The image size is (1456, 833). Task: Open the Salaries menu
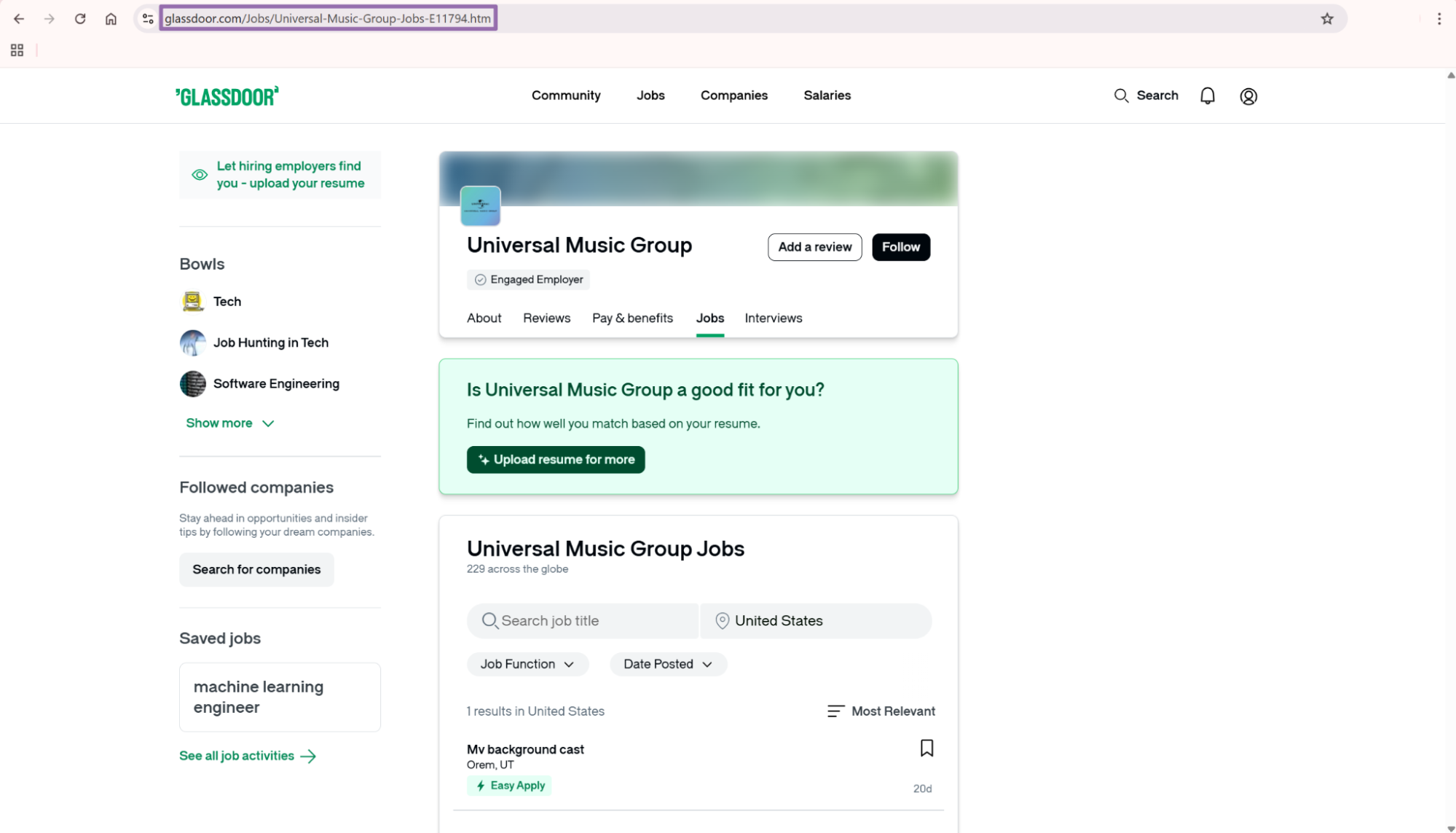tap(827, 95)
